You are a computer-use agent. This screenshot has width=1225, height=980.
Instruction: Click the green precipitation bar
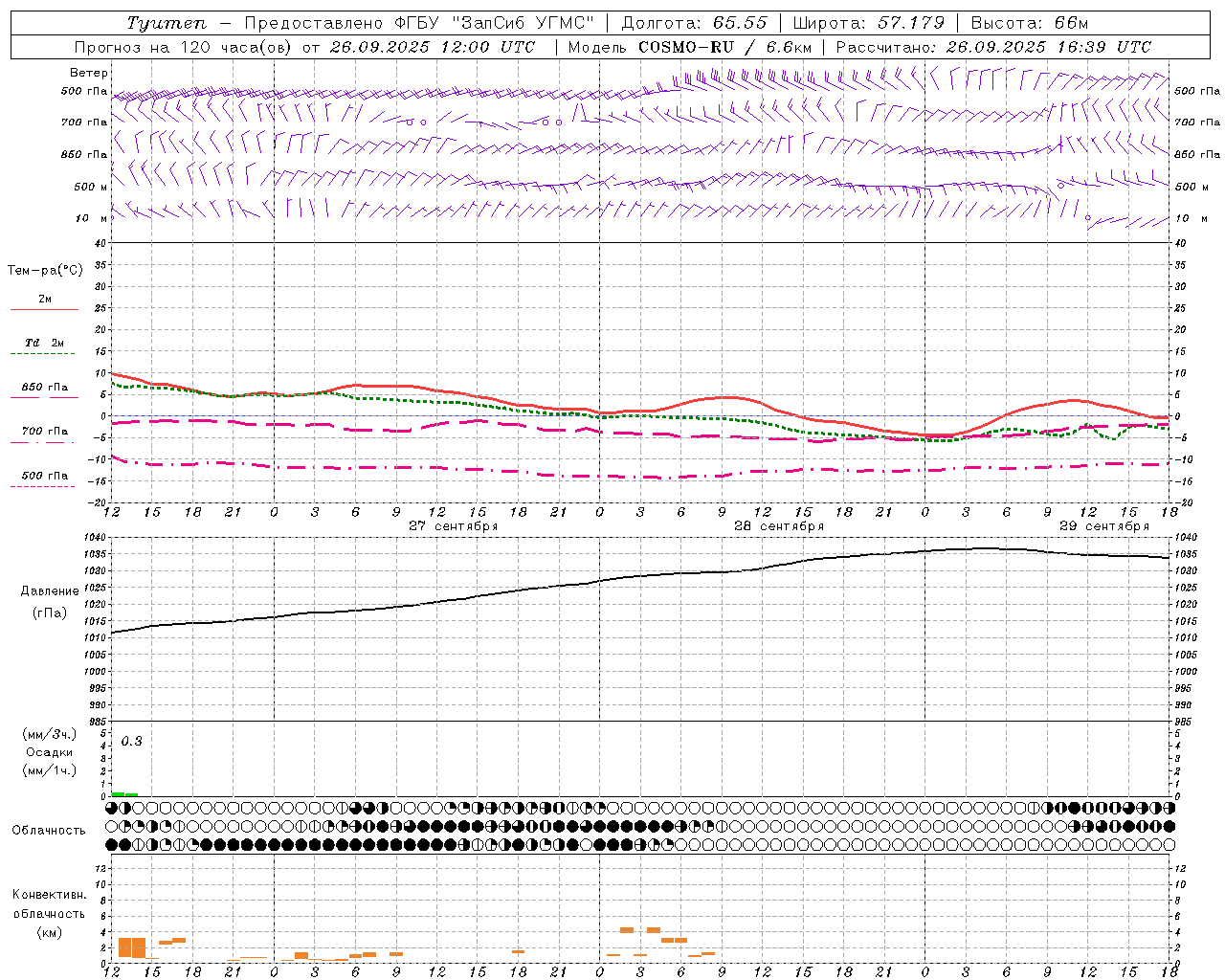pos(124,793)
